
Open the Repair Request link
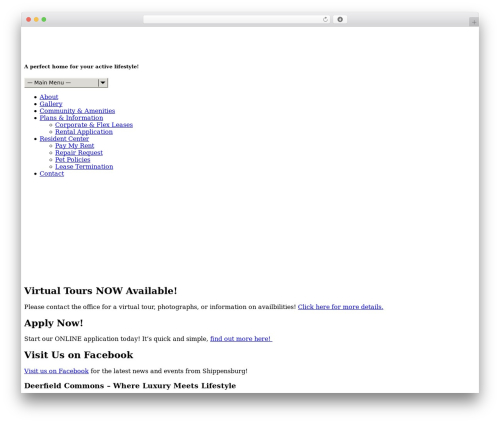(x=79, y=153)
